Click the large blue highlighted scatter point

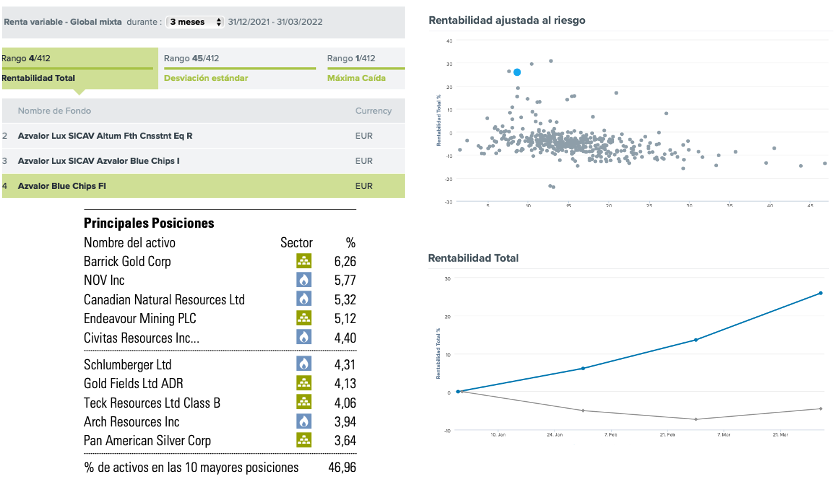click(x=517, y=72)
